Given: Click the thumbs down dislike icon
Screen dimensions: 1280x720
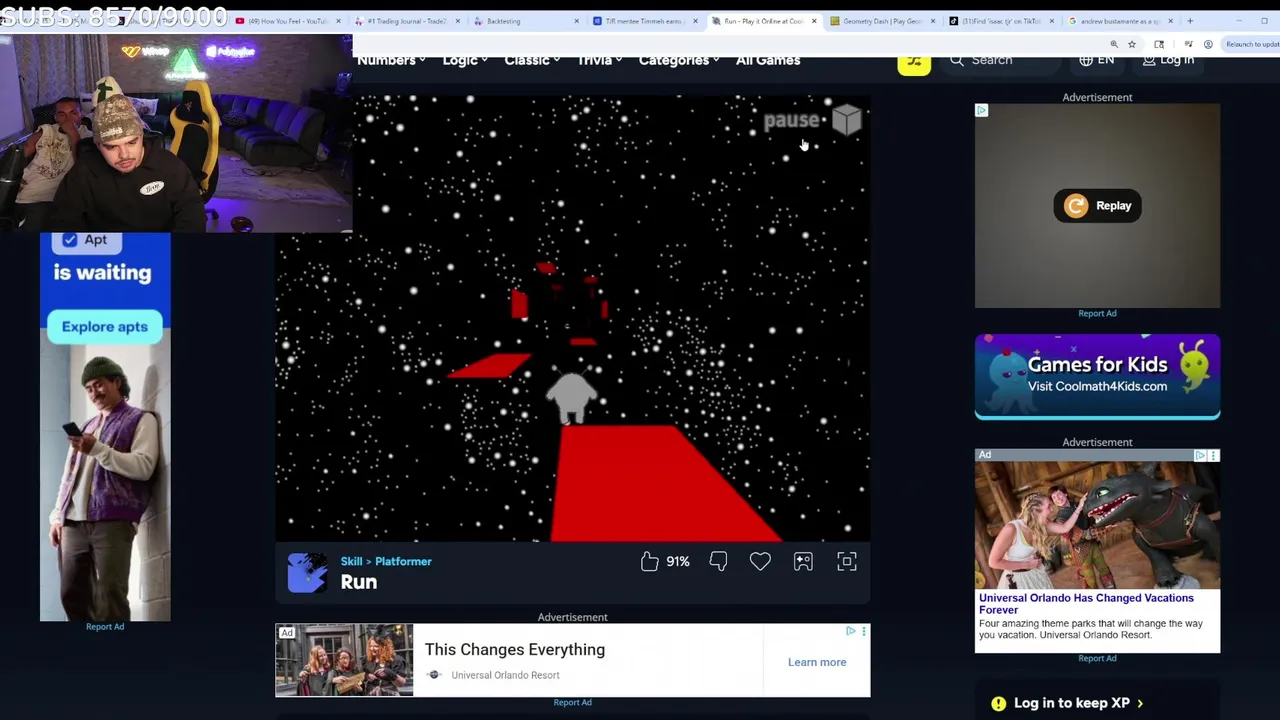Looking at the screenshot, I should (x=718, y=562).
